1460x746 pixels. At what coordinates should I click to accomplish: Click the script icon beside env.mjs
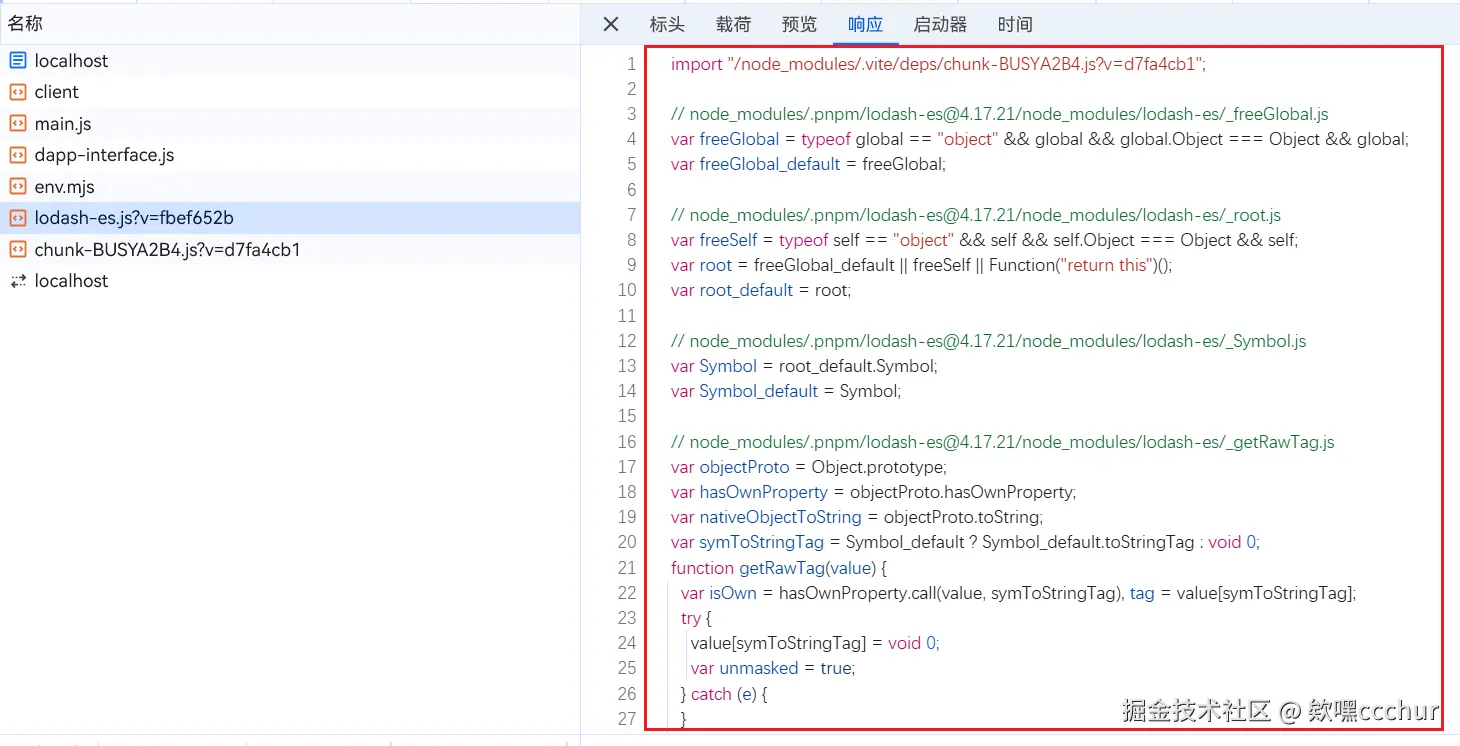click(17, 186)
